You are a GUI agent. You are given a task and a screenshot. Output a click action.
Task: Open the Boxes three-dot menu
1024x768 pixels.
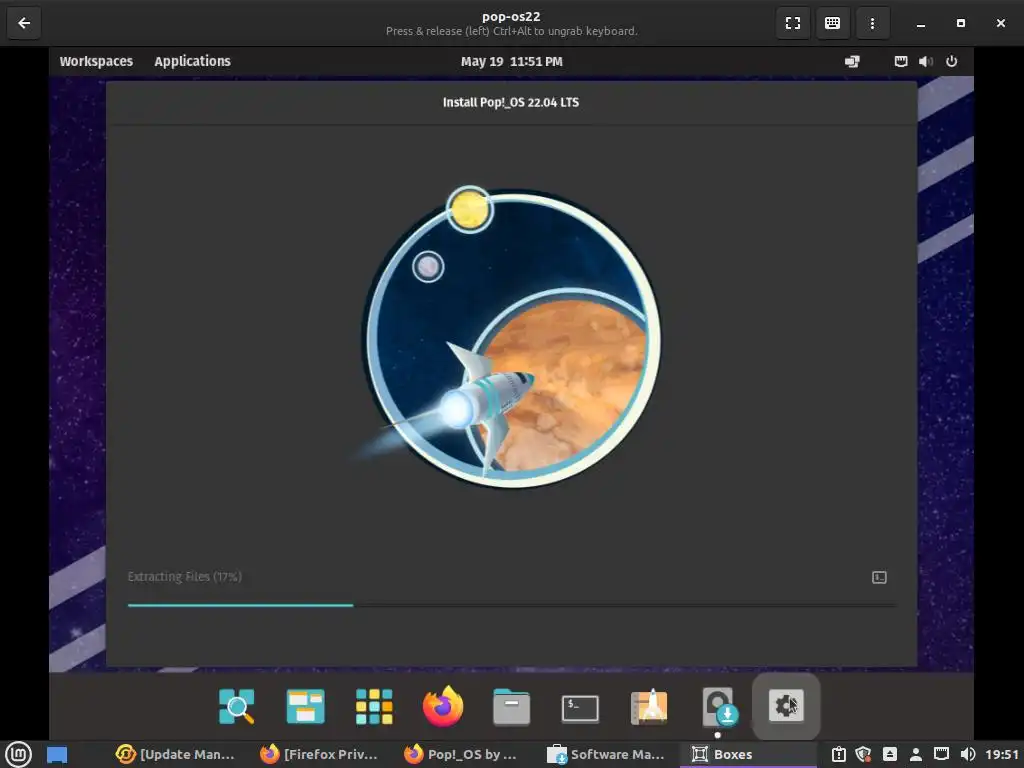872,23
